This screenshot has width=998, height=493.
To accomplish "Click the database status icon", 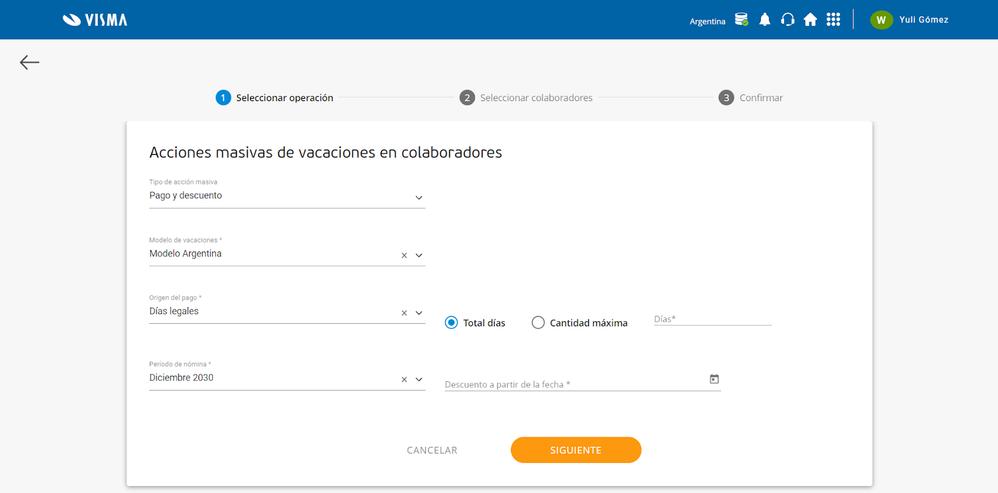I will 741,20.
